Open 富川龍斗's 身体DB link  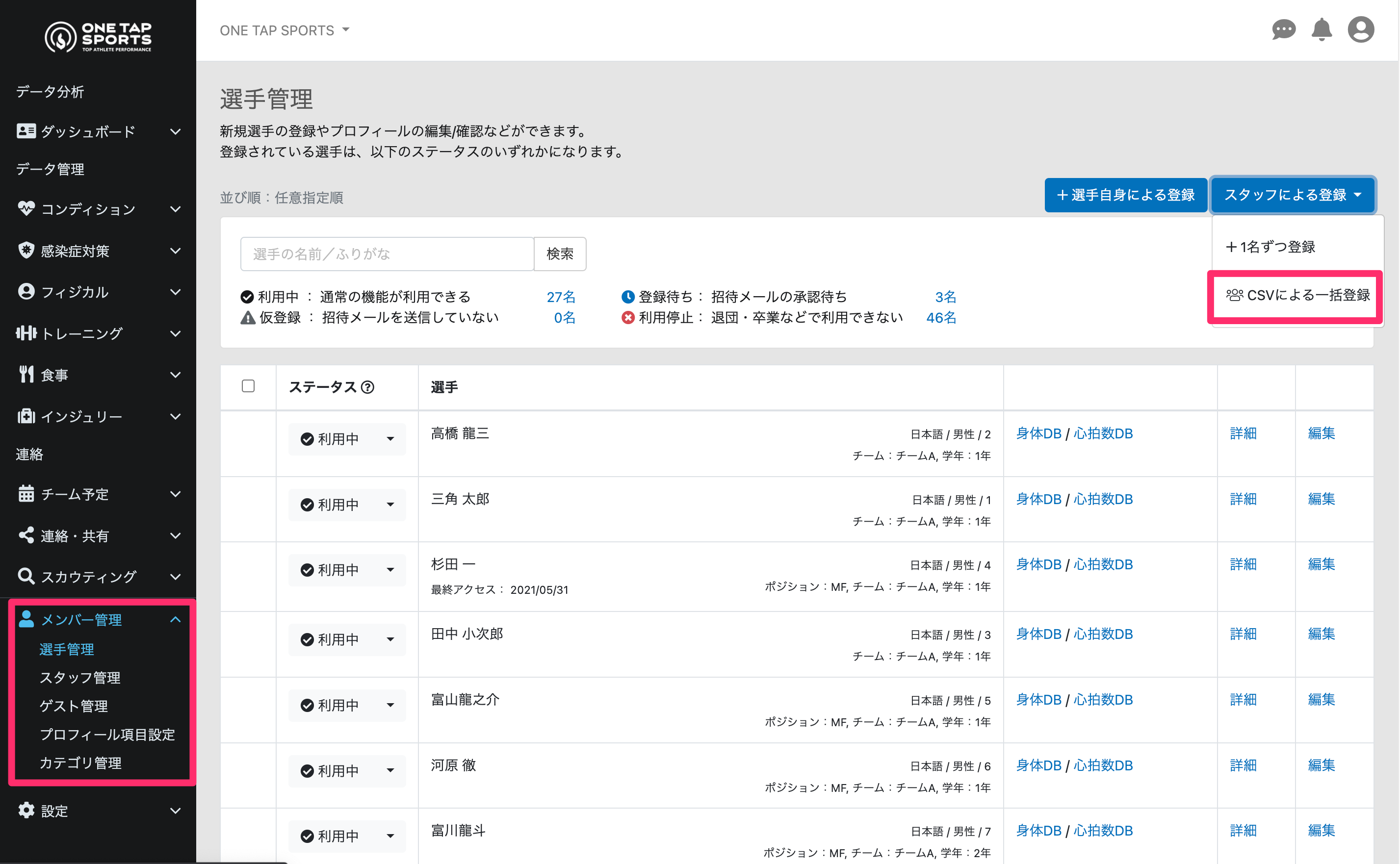(1038, 831)
